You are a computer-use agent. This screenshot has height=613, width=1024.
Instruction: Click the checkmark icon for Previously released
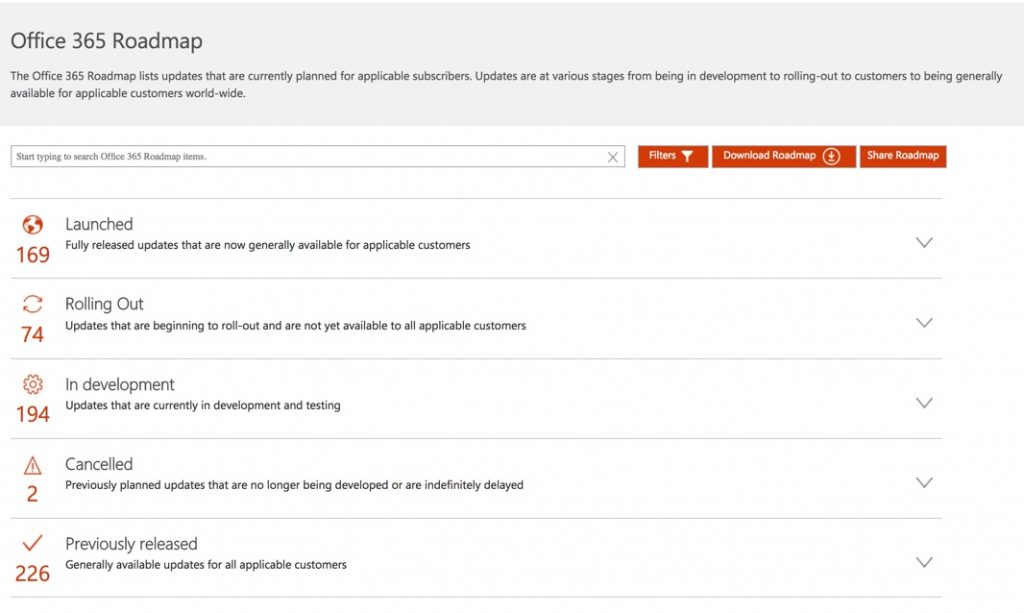(x=33, y=543)
